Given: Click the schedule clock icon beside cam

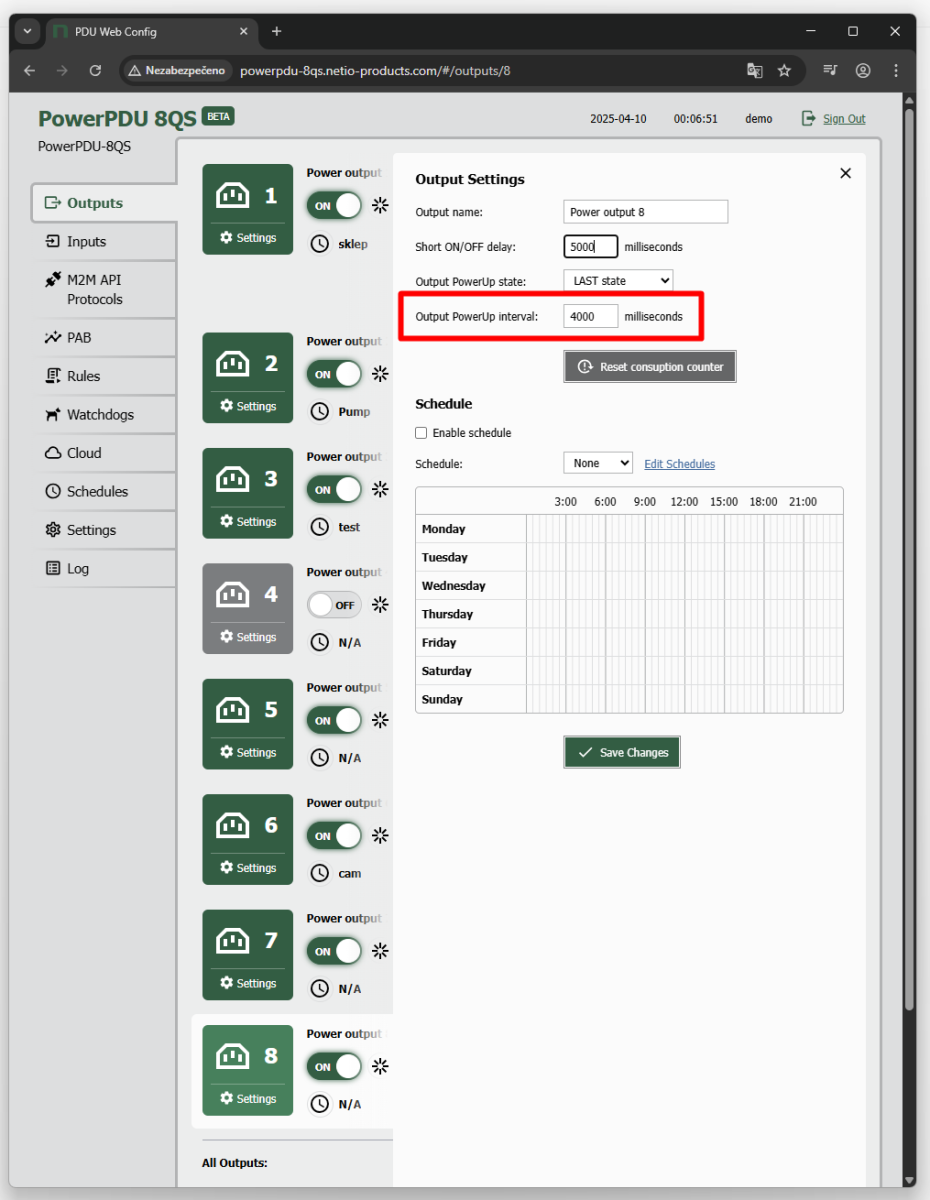Looking at the screenshot, I should pos(319,873).
